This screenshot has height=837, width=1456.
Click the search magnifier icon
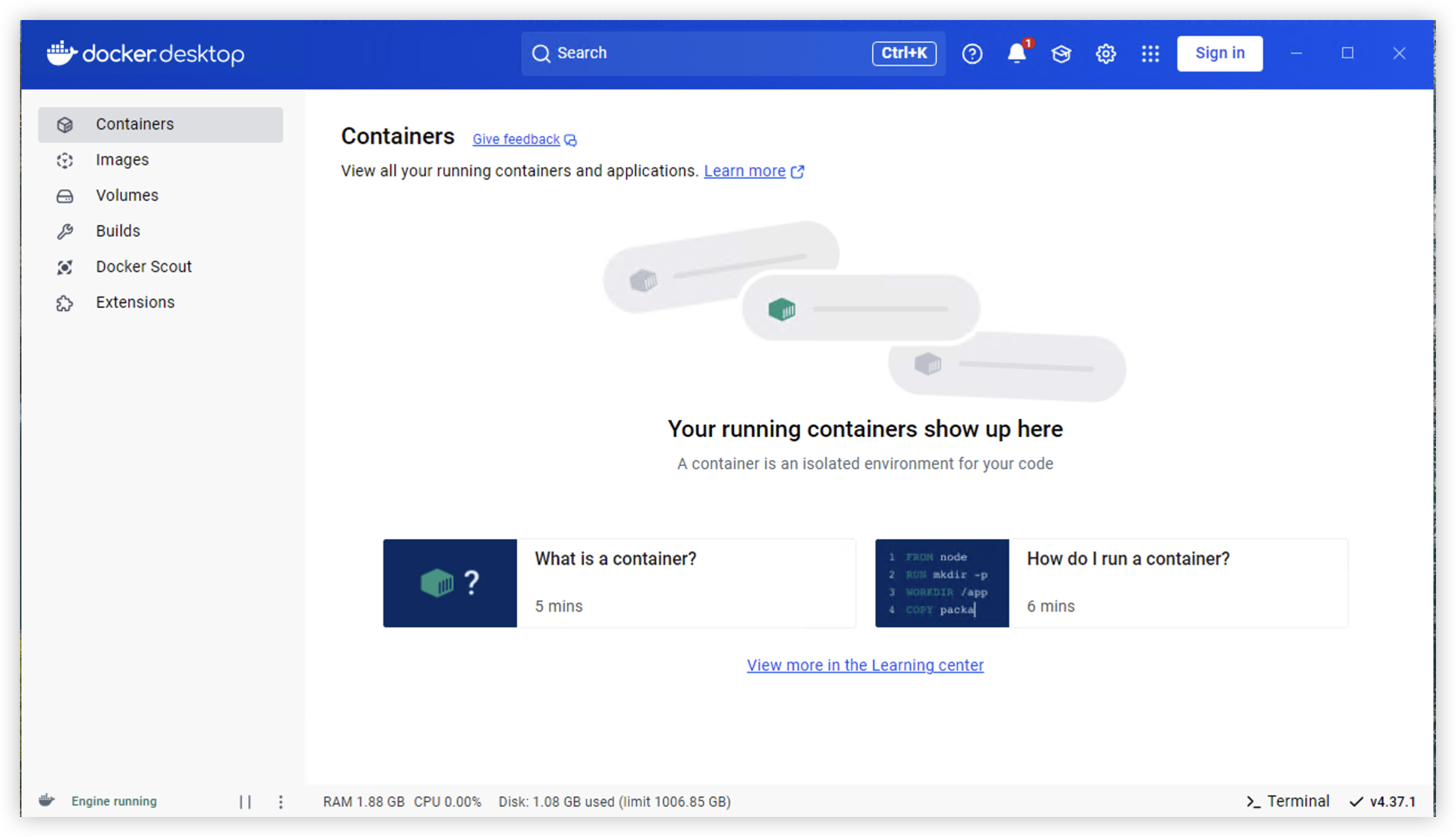(540, 53)
